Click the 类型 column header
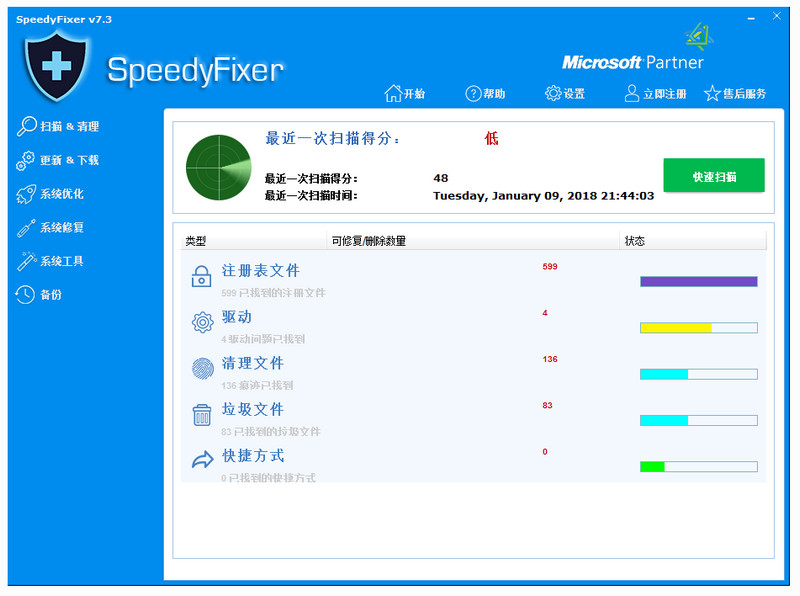Screen dimensions: 800x596 tap(196, 241)
